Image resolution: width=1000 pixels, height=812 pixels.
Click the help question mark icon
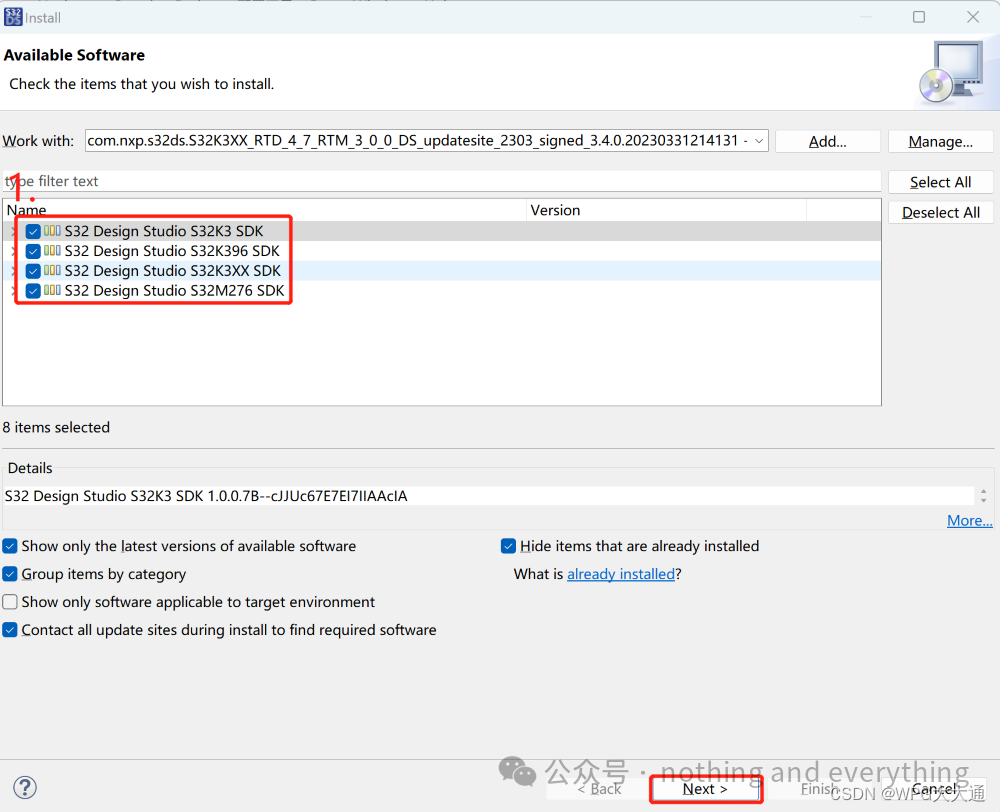(25, 787)
